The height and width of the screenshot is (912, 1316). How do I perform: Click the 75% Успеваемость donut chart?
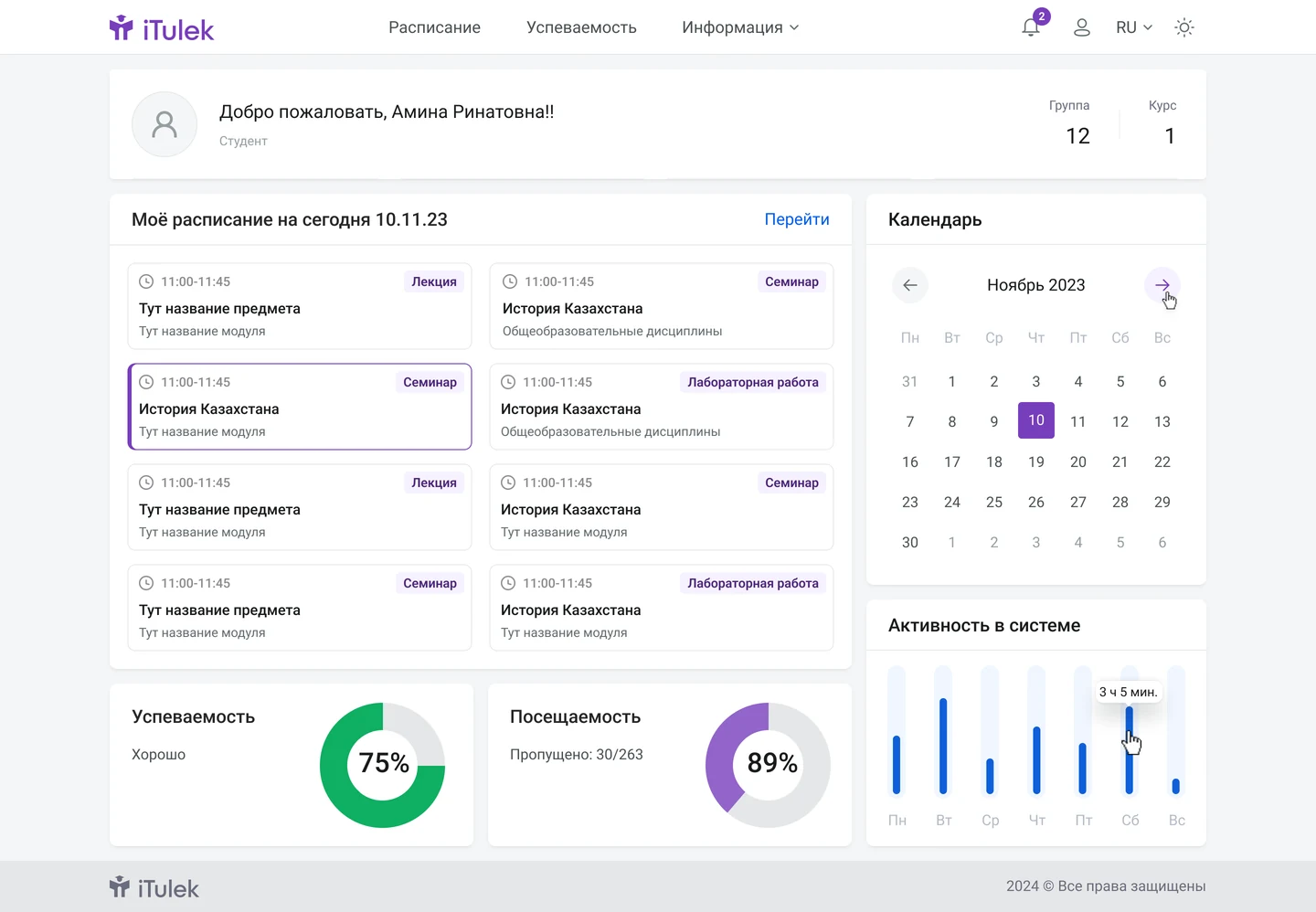[383, 765]
